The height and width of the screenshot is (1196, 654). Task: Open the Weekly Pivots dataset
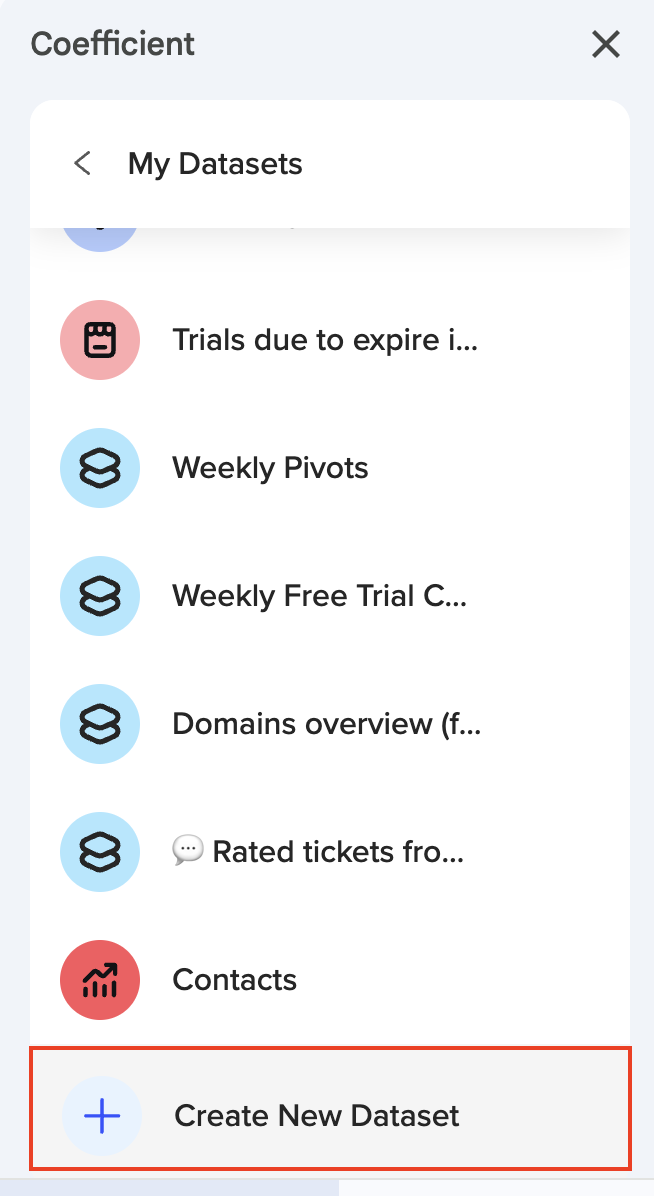tap(270, 468)
